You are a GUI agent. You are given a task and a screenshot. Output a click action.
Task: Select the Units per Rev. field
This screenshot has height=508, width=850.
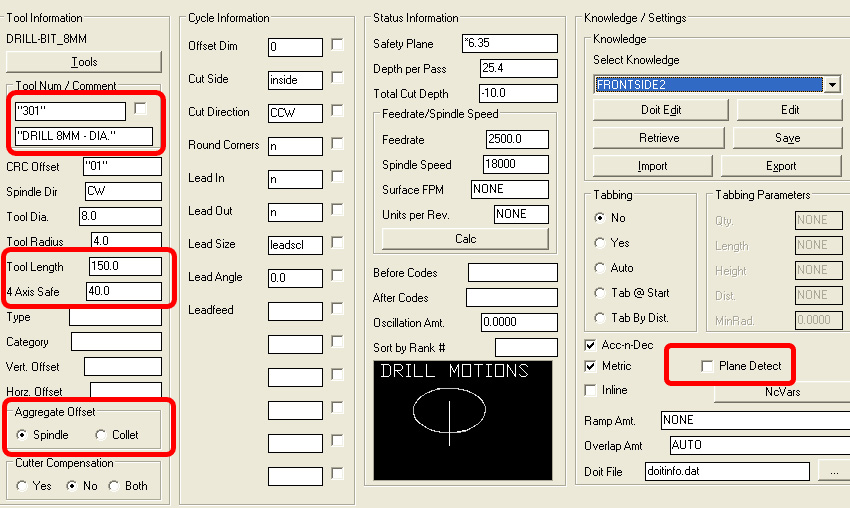pos(521,214)
